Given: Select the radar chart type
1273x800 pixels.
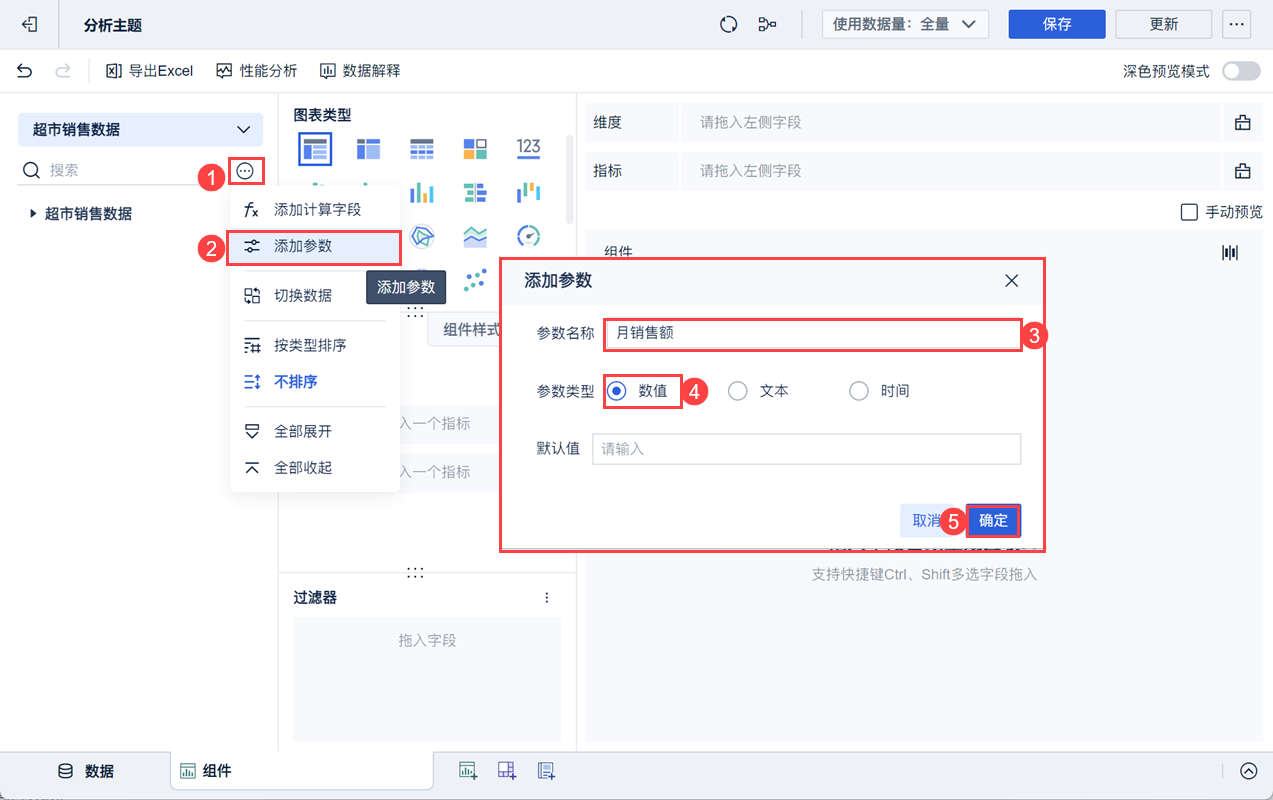Looking at the screenshot, I should pyautogui.click(x=423, y=236).
